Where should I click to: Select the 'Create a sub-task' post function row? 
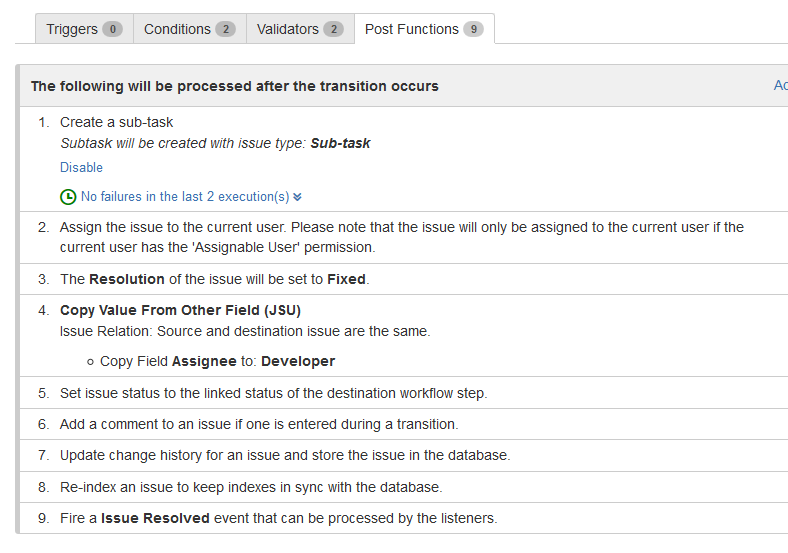(404, 159)
